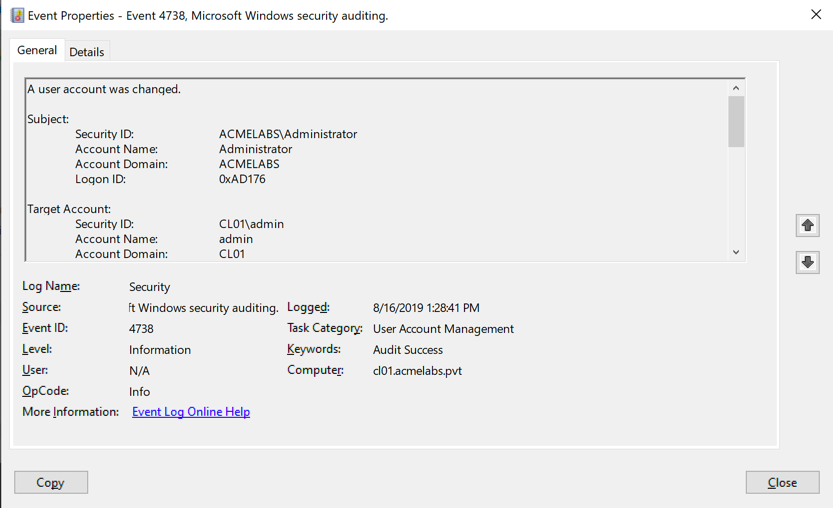Click the Logged timestamp field

426,308
